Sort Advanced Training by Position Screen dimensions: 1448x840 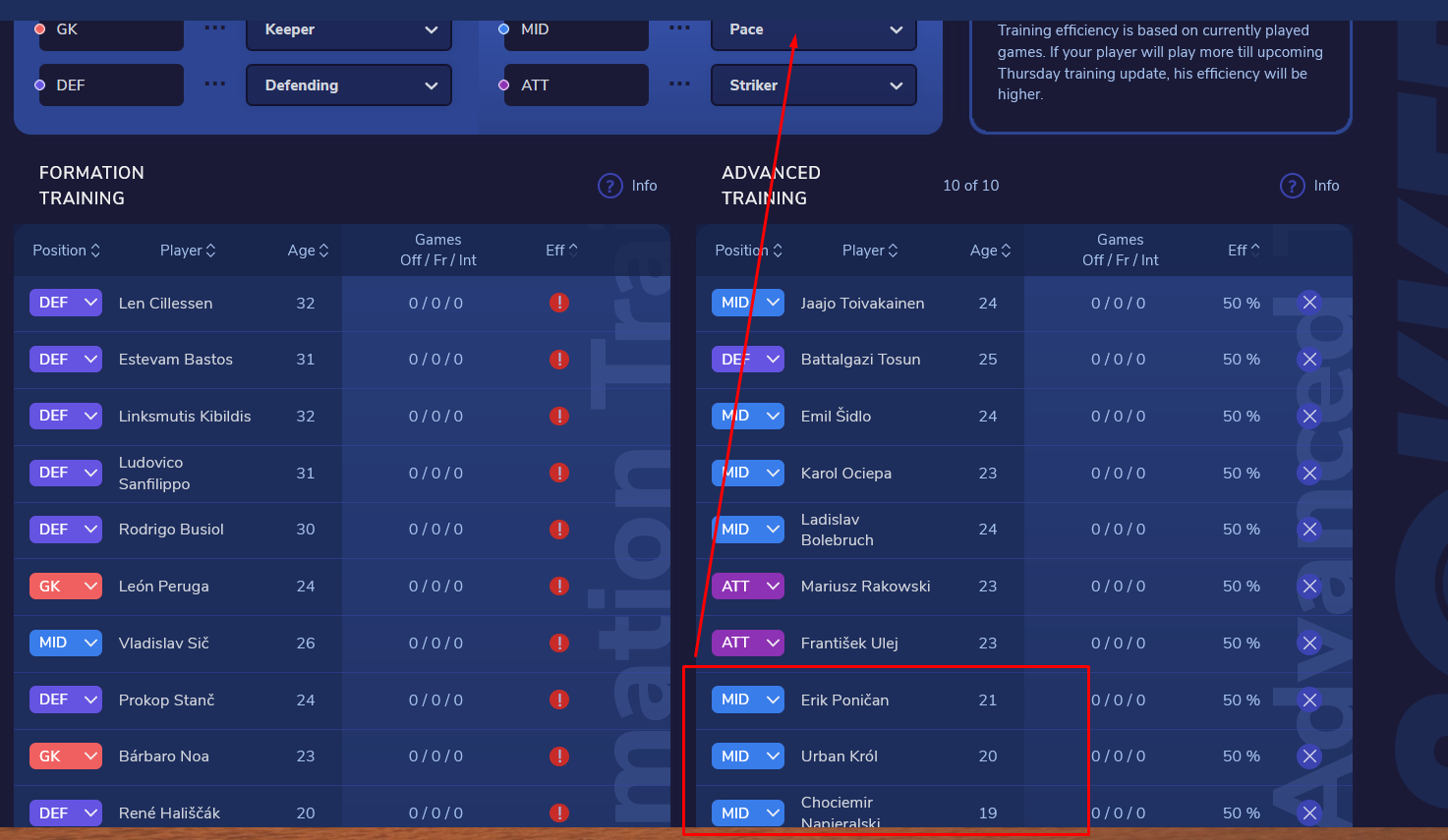749,251
